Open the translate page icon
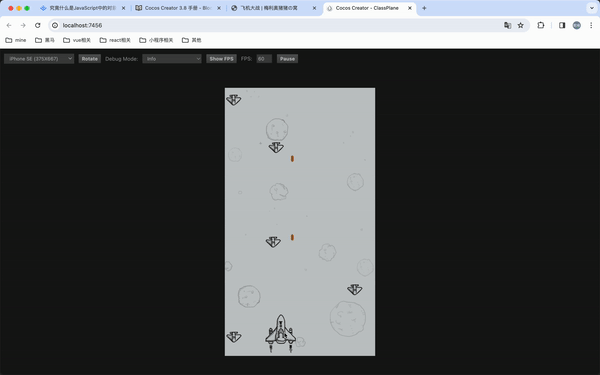 pos(507,25)
